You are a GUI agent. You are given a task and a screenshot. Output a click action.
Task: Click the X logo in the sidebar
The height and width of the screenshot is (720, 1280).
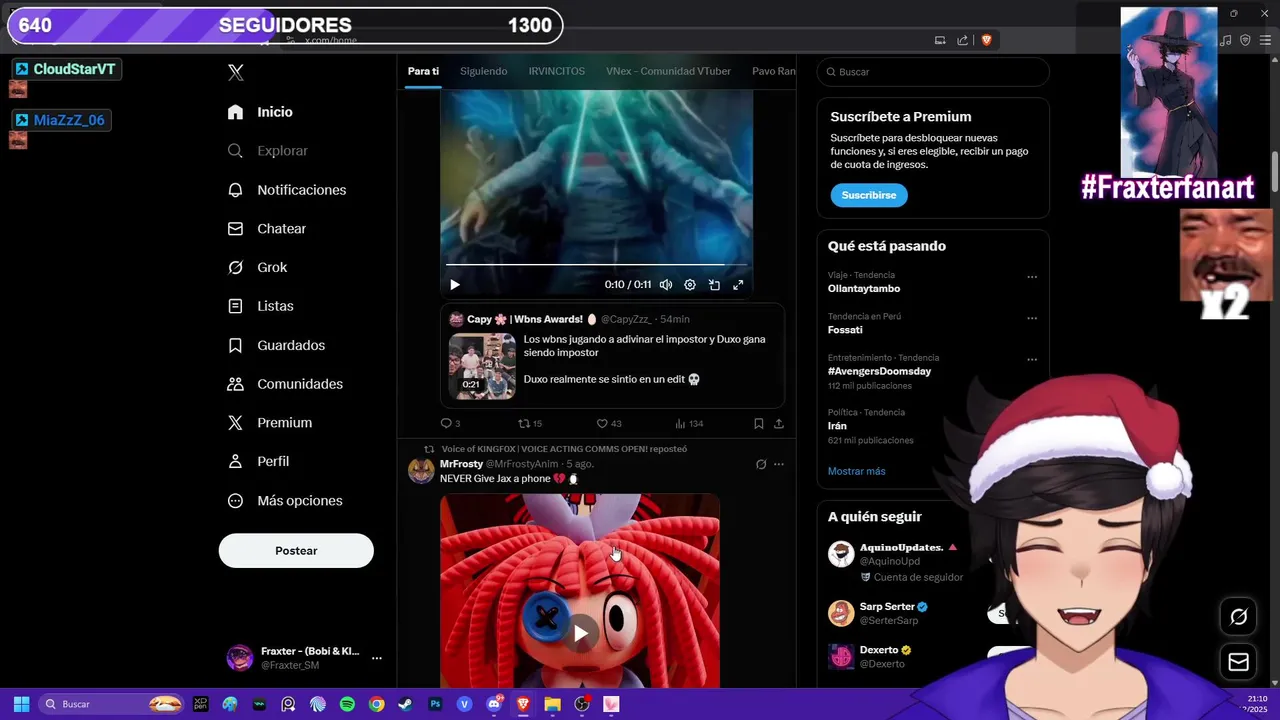click(236, 72)
